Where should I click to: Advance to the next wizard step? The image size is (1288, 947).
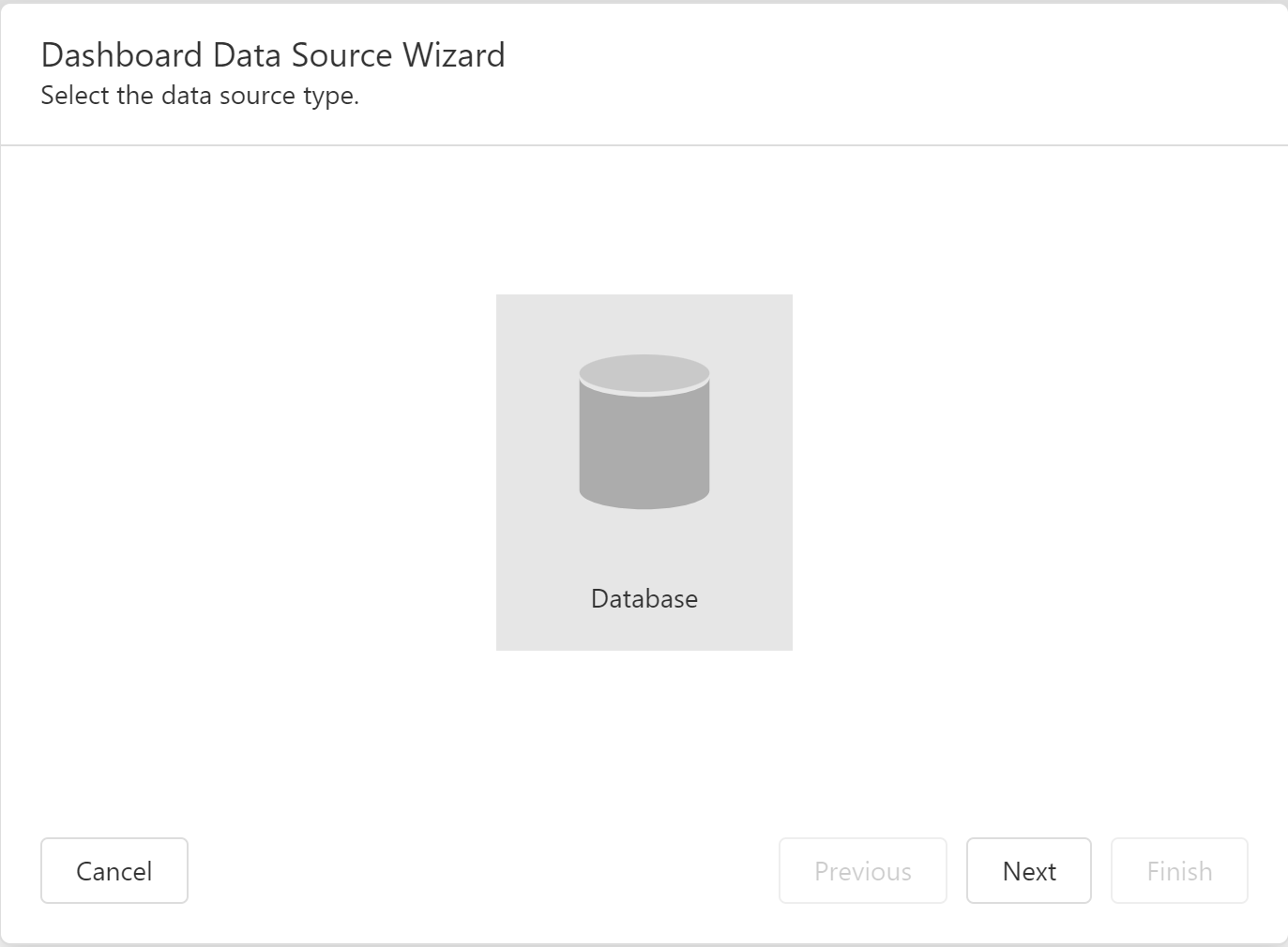1029,871
